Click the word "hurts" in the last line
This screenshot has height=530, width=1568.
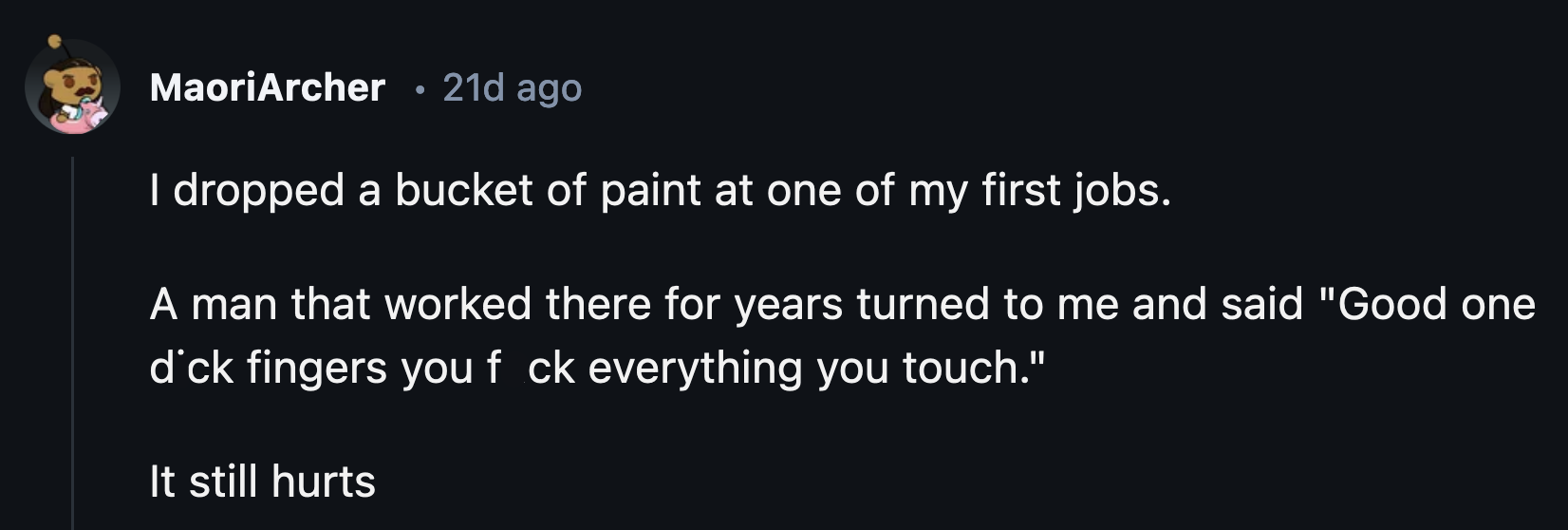pyautogui.click(x=324, y=482)
